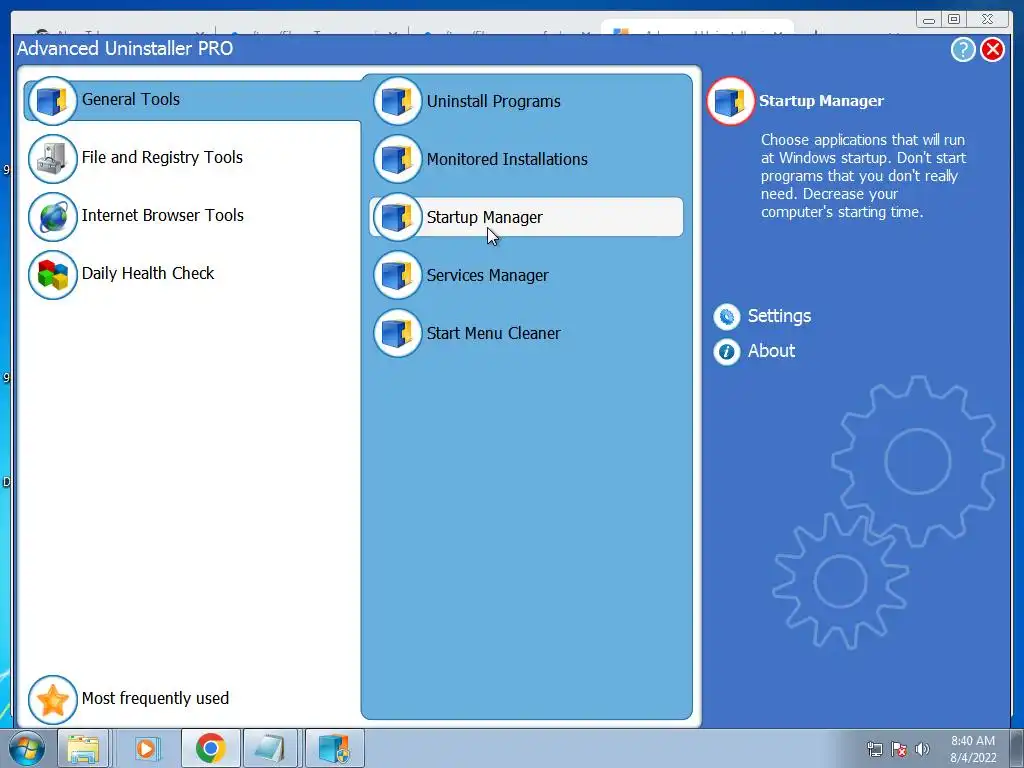Click the Internet Browser Tools globe icon
This screenshot has height=768, width=1024.
coord(52,217)
